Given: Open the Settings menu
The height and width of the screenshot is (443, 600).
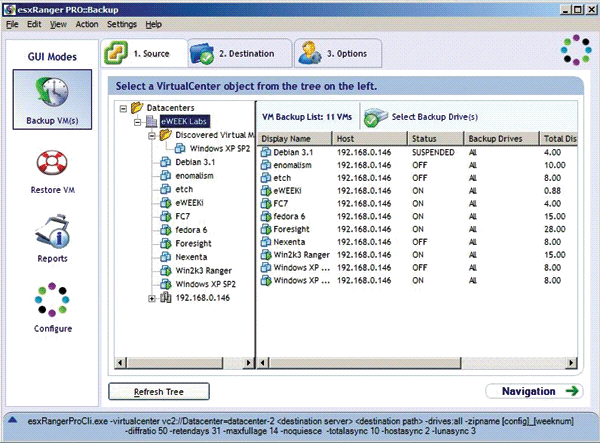Looking at the screenshot, I should 122,24.
